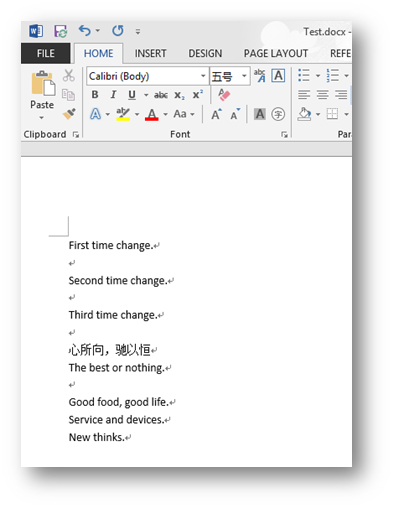The width and height of the screenshot is (394, 509).
Task: Open the font color dropdown arrow
Action: 165,114
